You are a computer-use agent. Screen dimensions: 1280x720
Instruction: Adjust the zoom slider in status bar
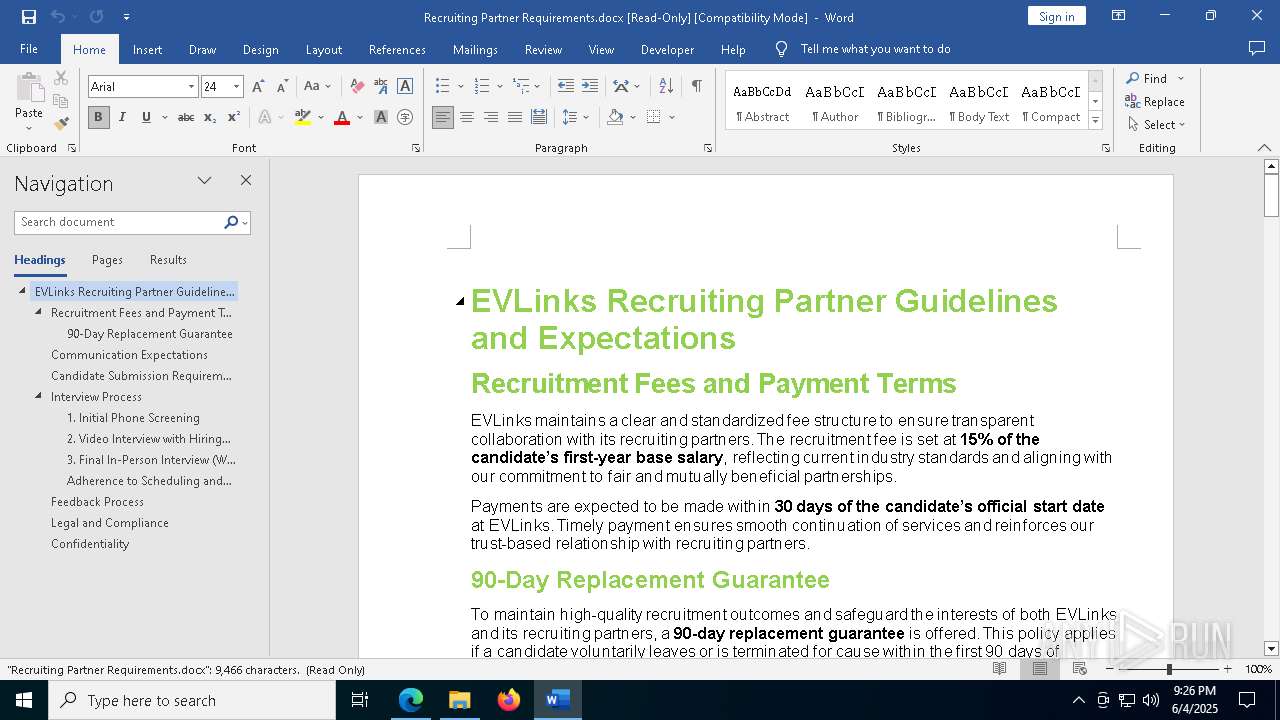click(1169, 669)
